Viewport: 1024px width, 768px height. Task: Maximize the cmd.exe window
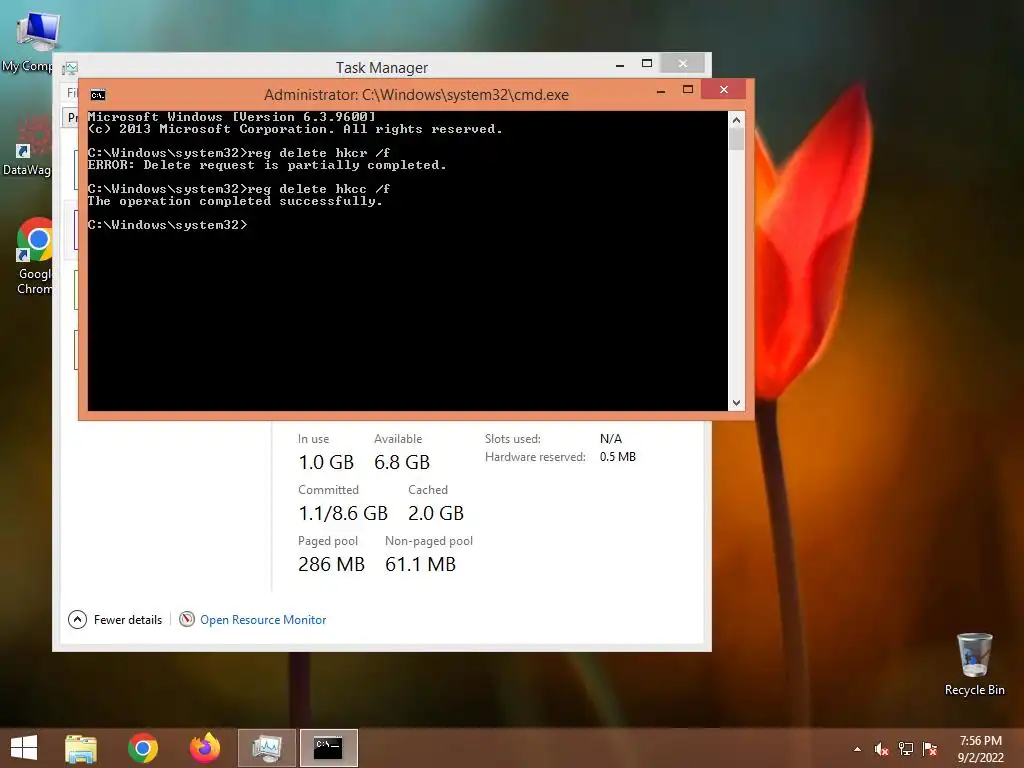click(688, 89)
